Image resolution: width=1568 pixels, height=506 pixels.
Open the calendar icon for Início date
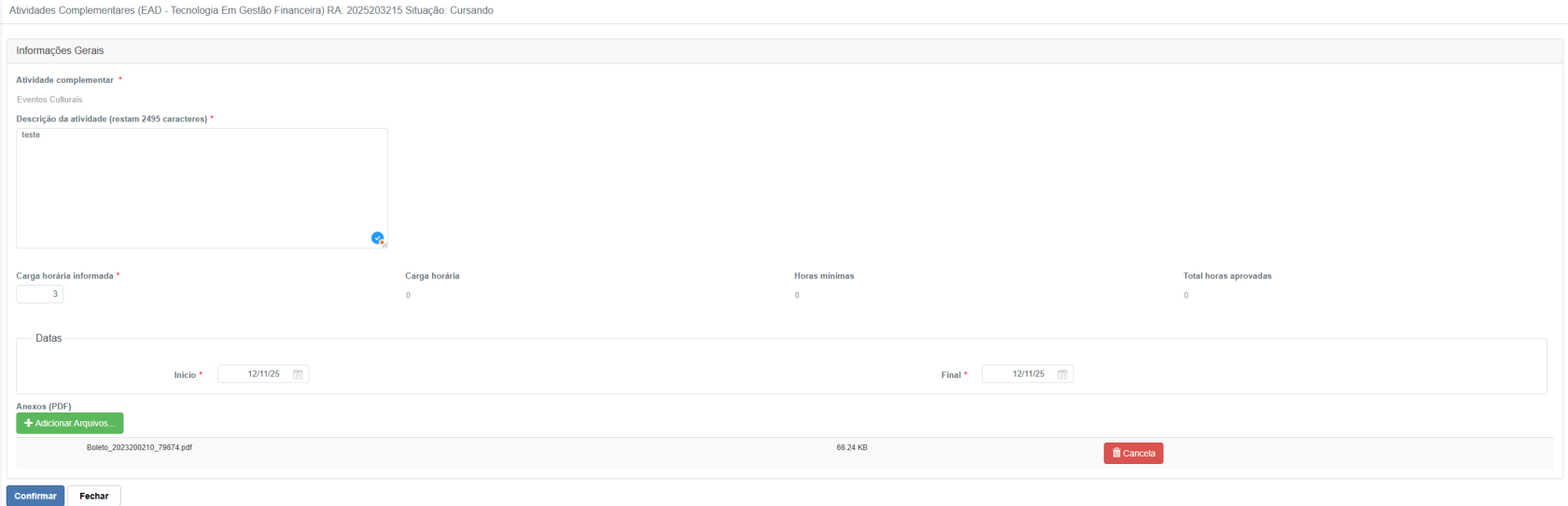pos(298,374)
